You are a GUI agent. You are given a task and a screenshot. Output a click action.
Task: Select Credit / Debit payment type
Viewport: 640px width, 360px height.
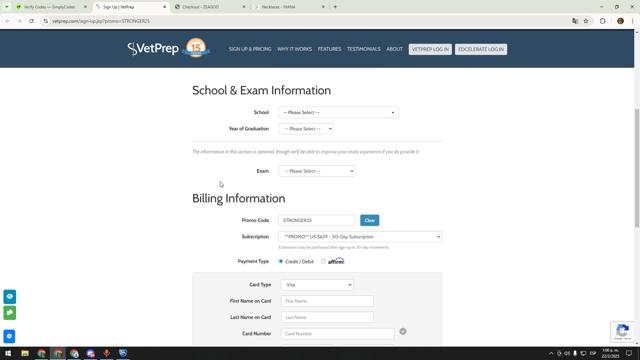281,261
